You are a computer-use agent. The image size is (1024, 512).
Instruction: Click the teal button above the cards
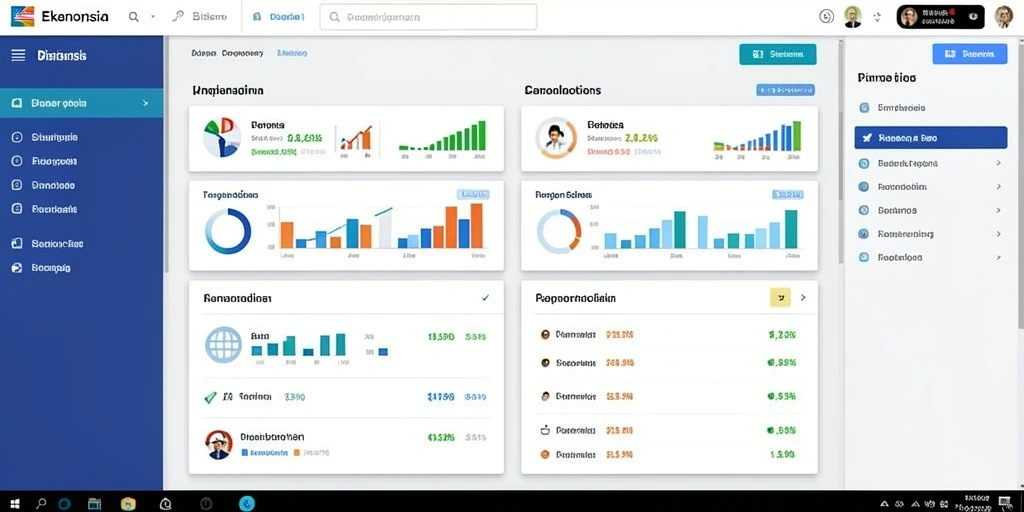777,54
